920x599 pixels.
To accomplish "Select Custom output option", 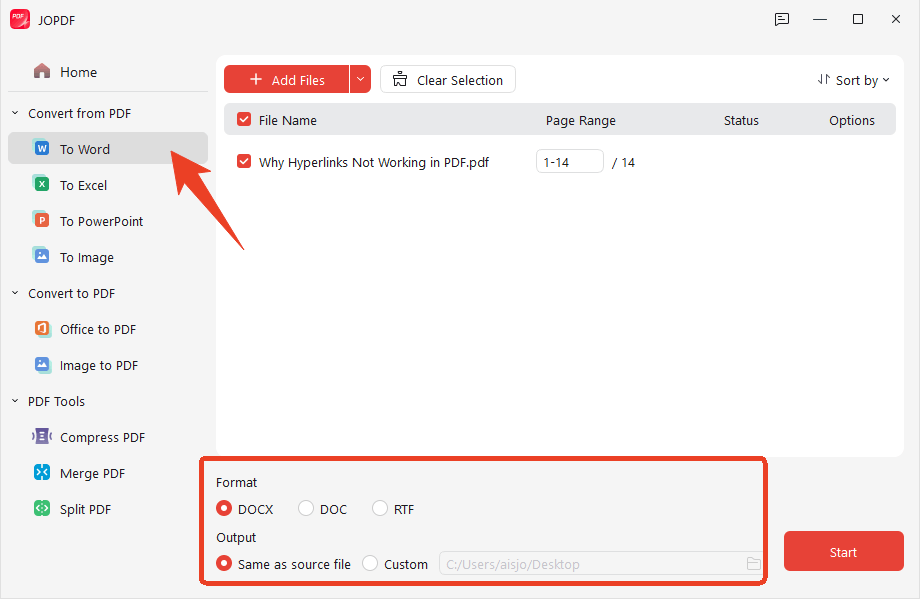I will coord(370,563).
